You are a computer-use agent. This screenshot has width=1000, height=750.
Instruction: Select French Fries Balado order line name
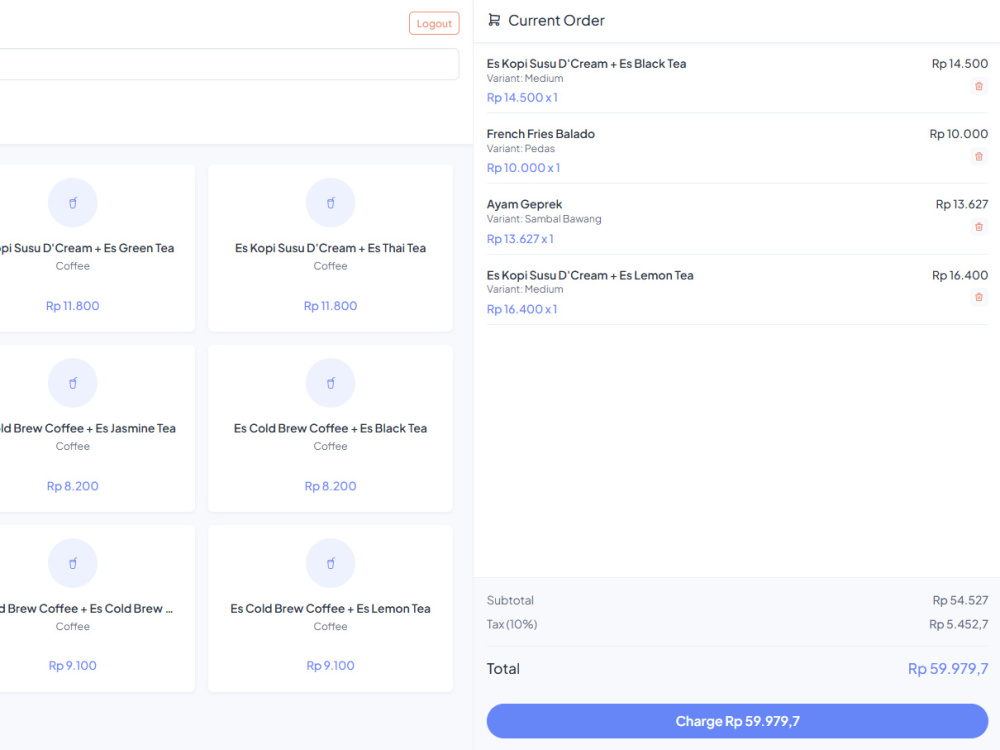click(541, 134)
